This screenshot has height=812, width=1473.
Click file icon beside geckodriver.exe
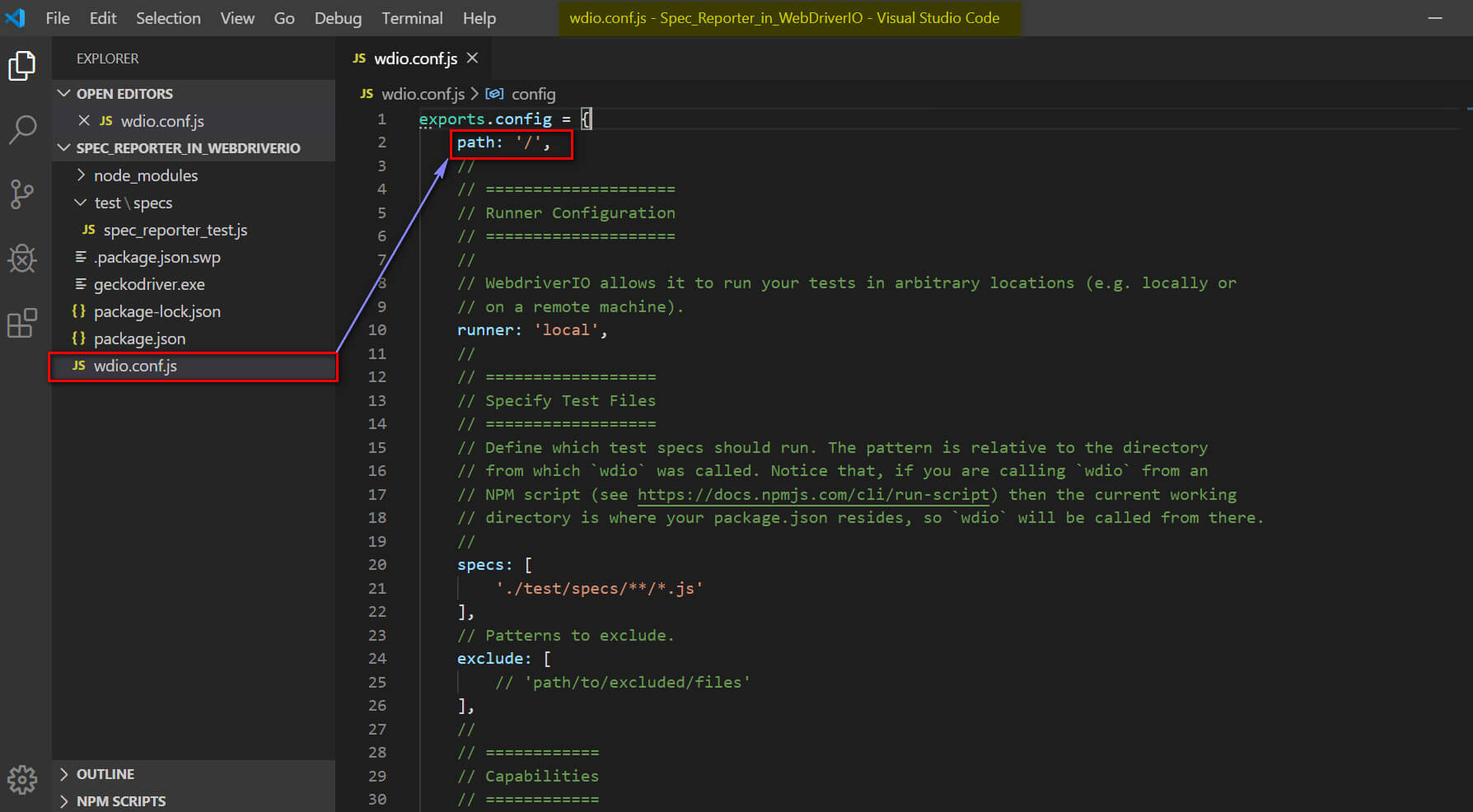pyautogui.click(x=80, y=284)
